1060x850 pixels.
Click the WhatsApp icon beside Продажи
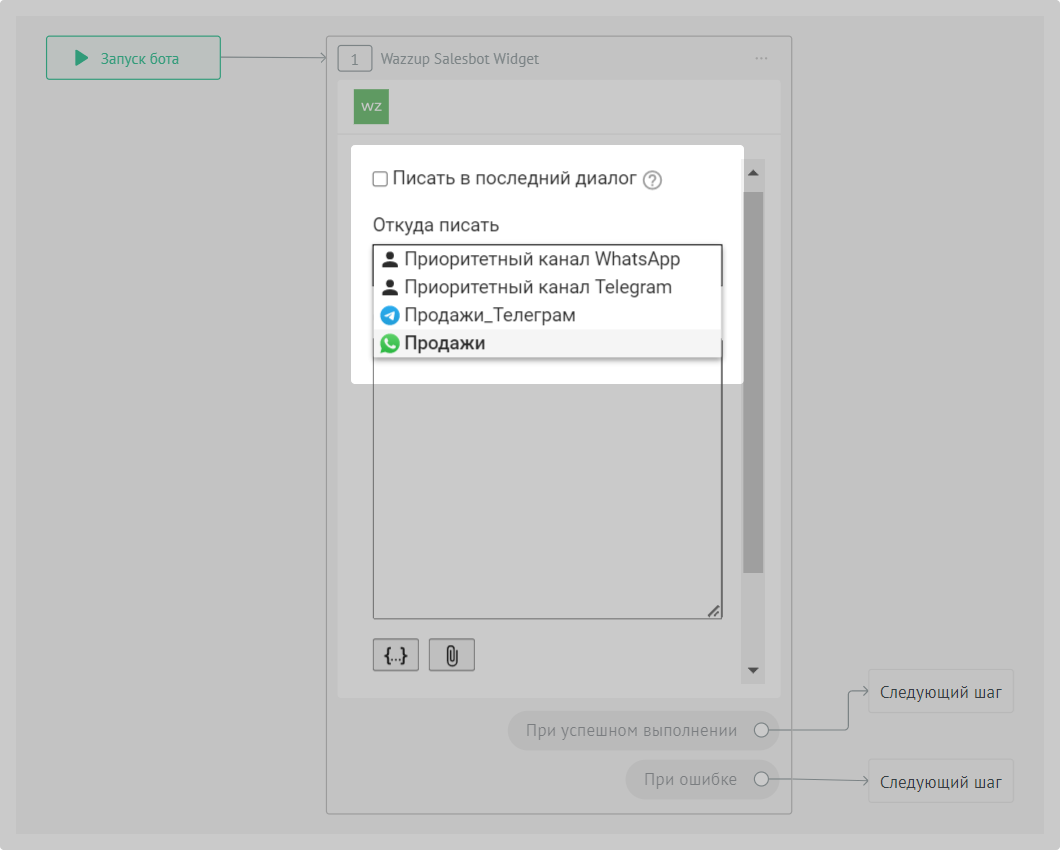(389, 343)
